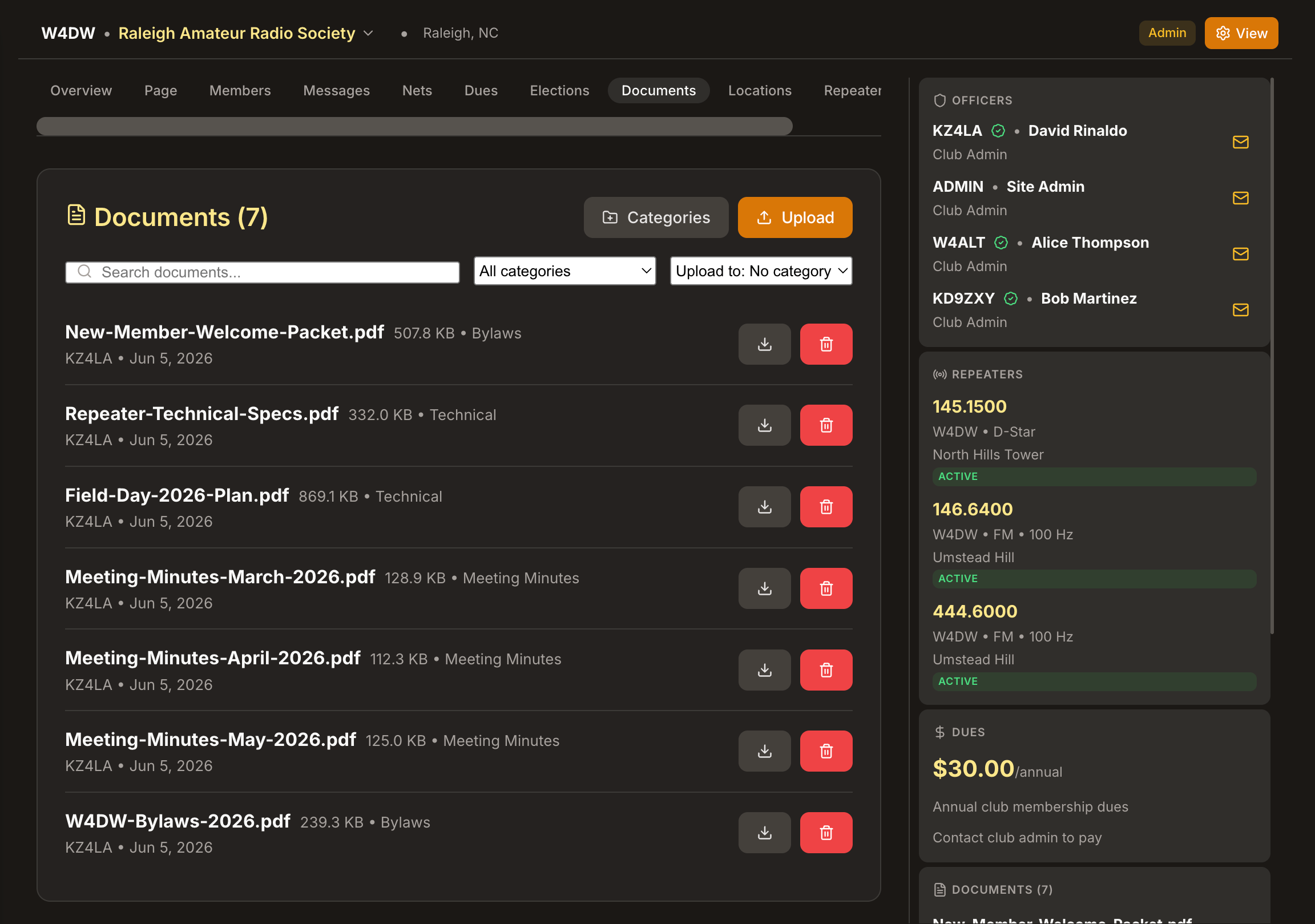Viewport: 1315px width, 924px height.
Task: Click the W4DW callsign in header
Action: 68,33
